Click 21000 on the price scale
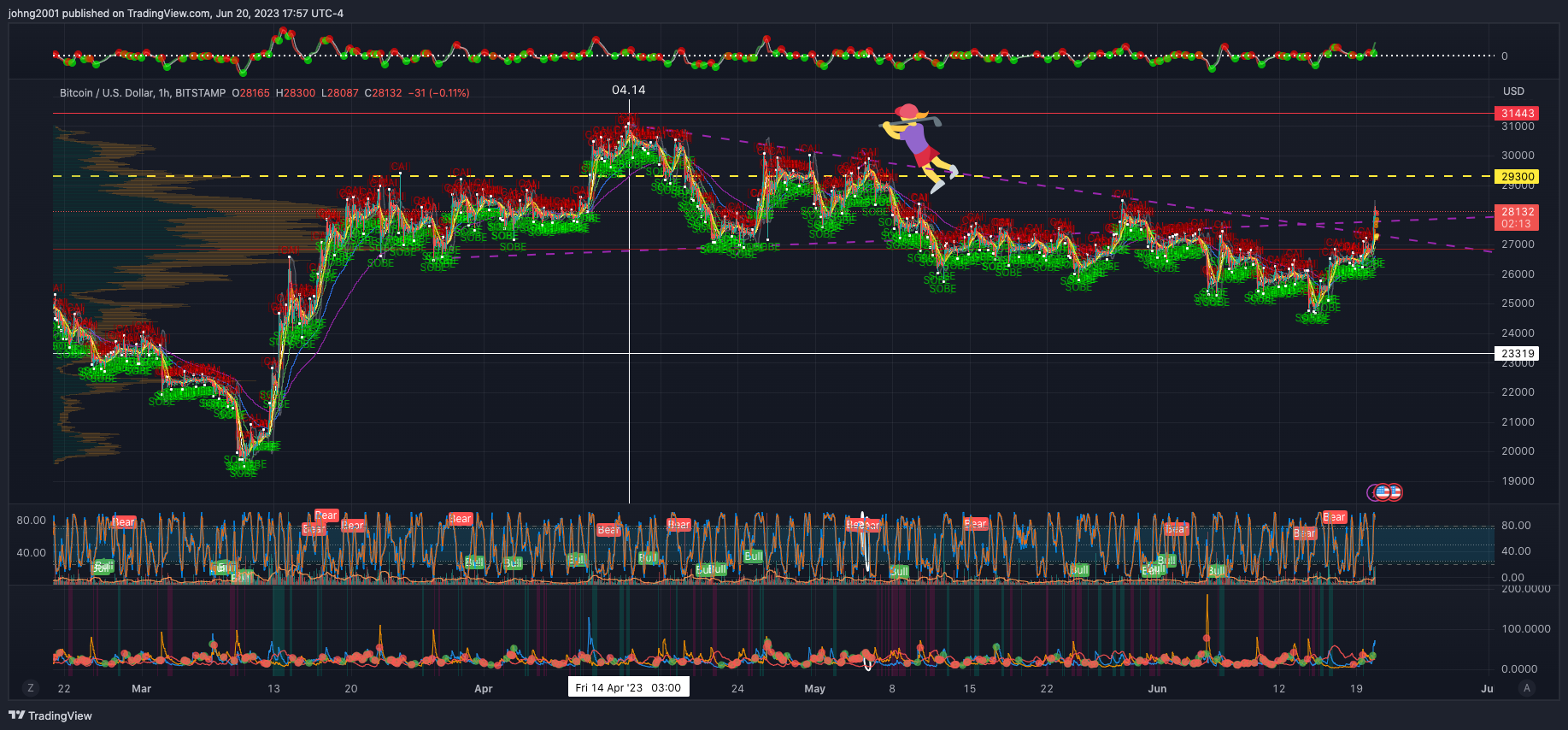Image resolution: width=1568 pixels, height=730 pixels. 1518,422
